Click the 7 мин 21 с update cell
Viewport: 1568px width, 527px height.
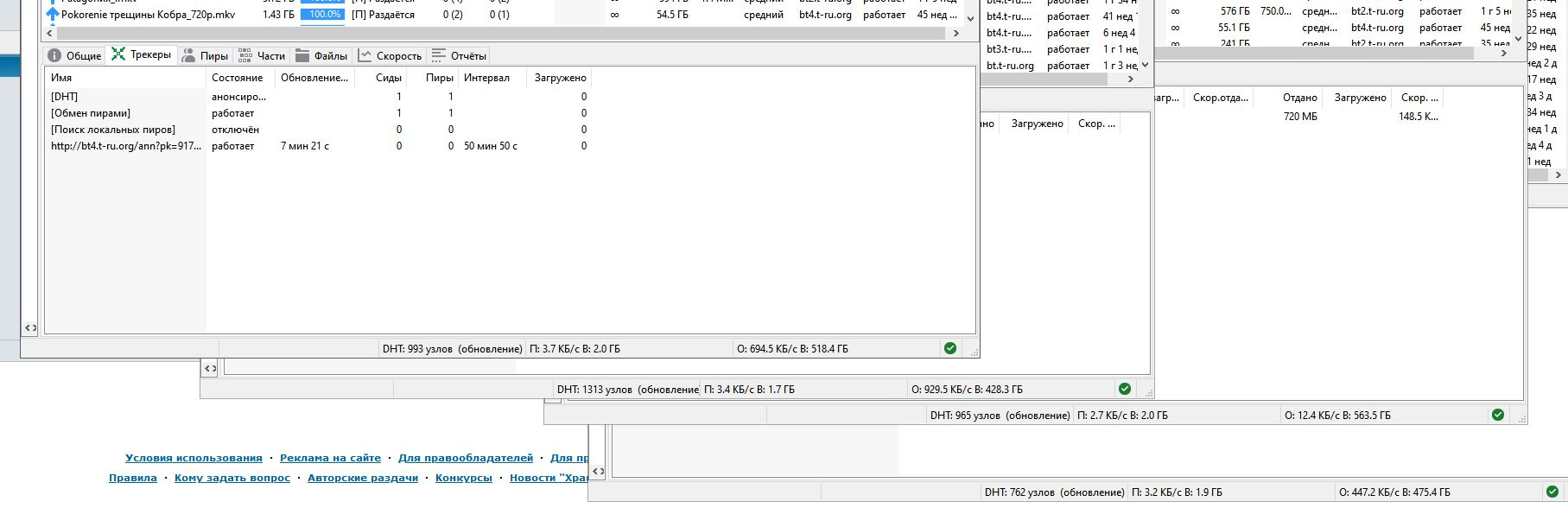point(305,146)
